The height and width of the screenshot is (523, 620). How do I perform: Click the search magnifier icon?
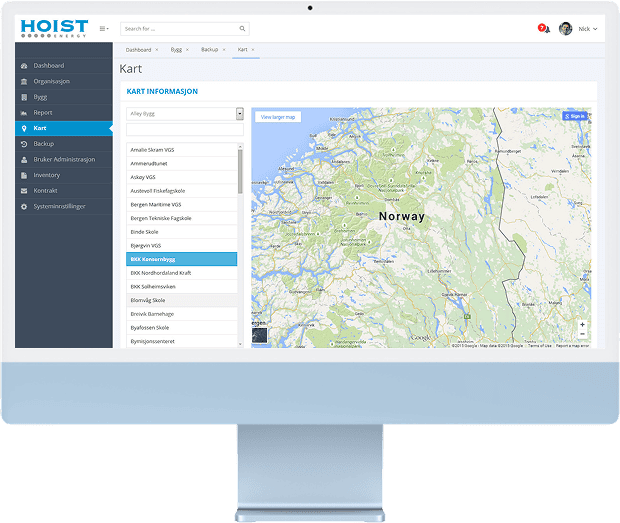(242, 29)
